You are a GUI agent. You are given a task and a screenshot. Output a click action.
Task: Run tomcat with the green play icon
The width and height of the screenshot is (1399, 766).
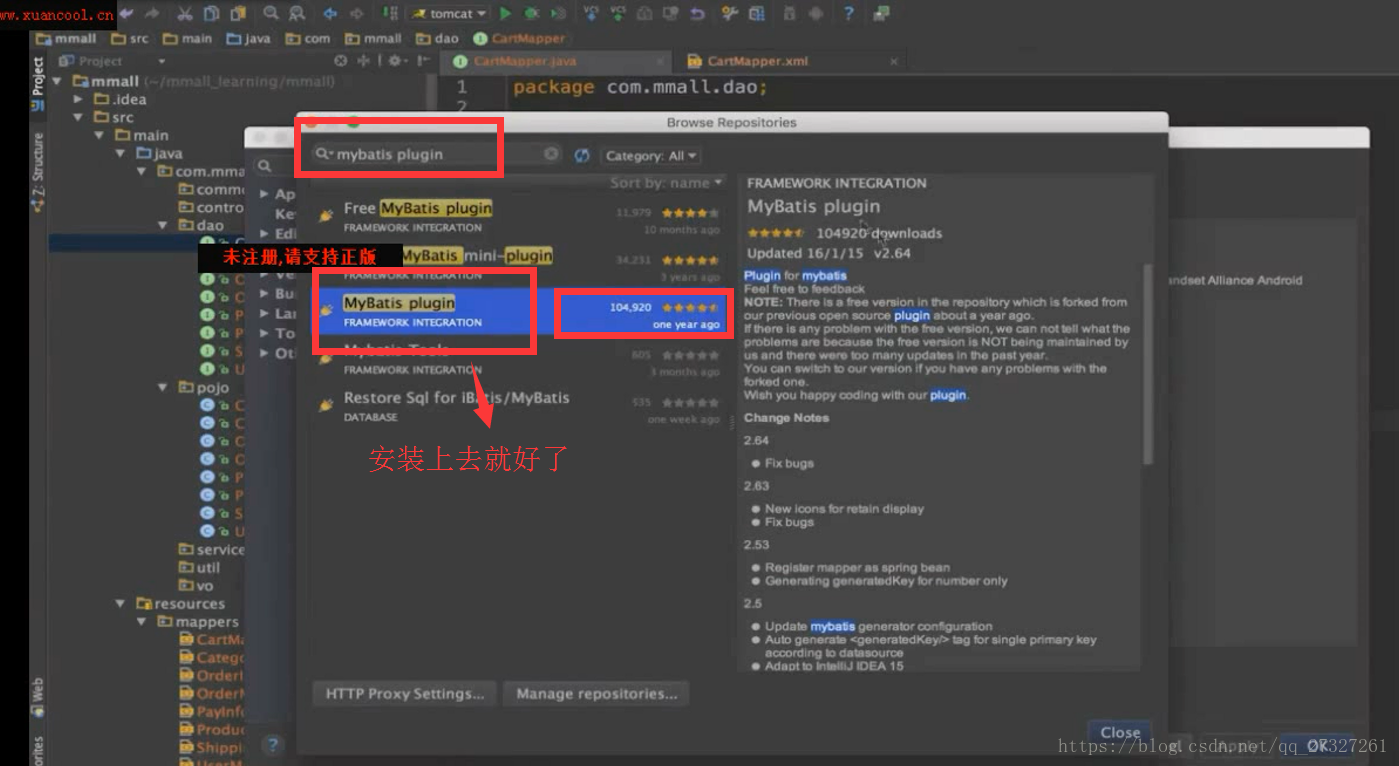point(505,14)
